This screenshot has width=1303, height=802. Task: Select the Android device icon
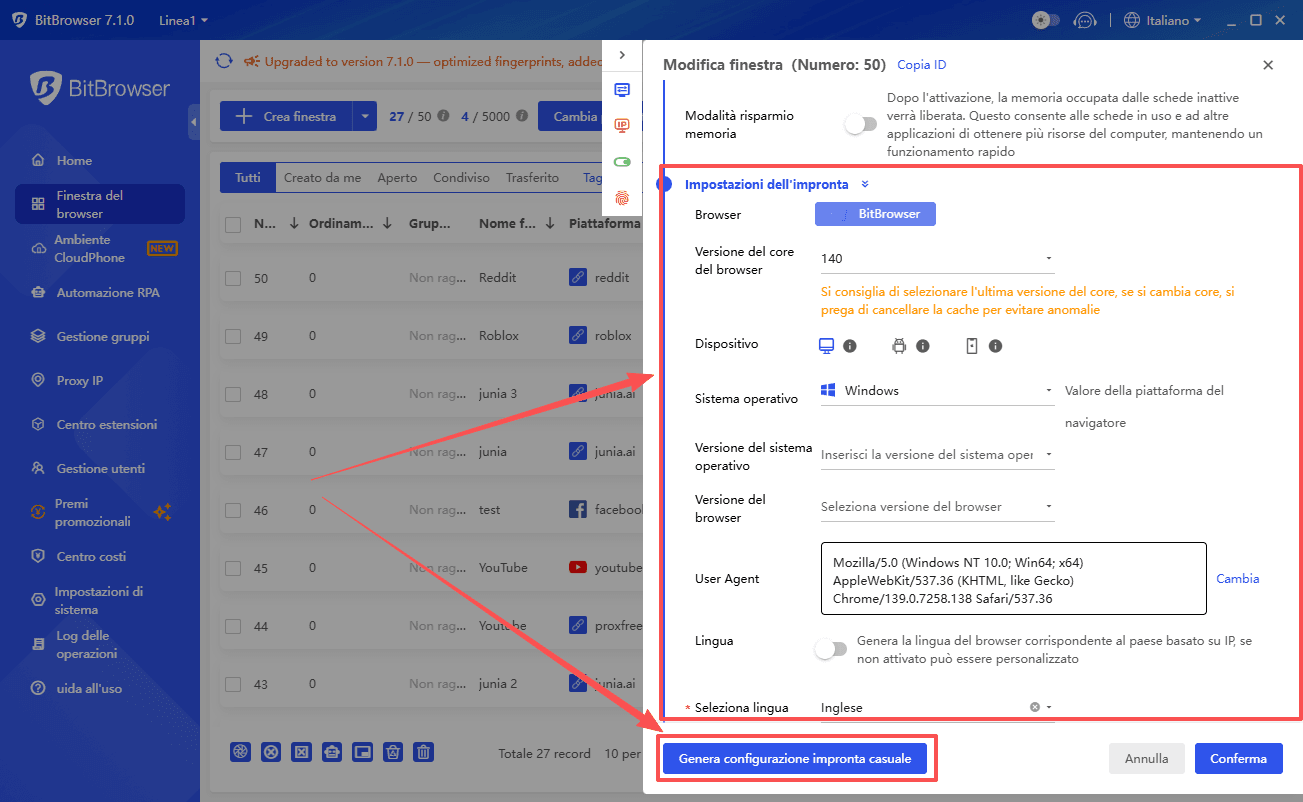tap(898, 346)
